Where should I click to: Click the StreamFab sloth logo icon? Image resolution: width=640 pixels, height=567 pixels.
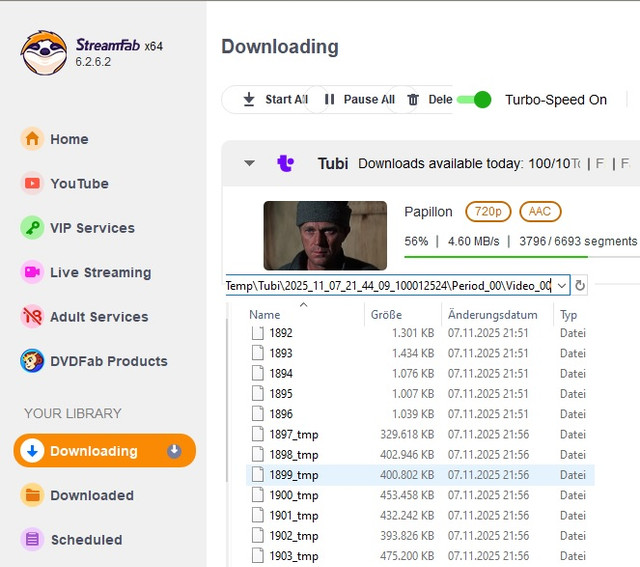pos(44,53)
